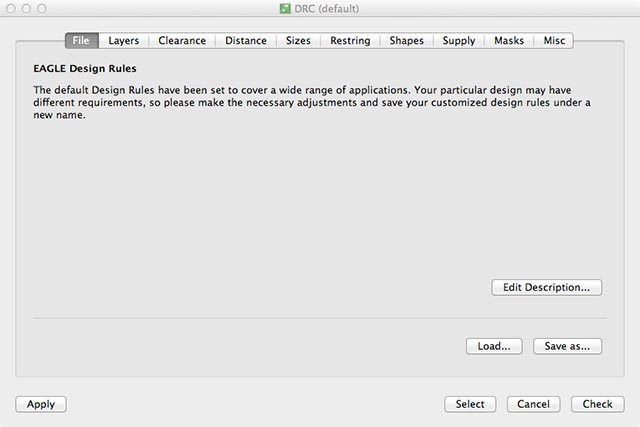Switch to the File tab
Screen dimensions: 640x427
click(82, 41)
